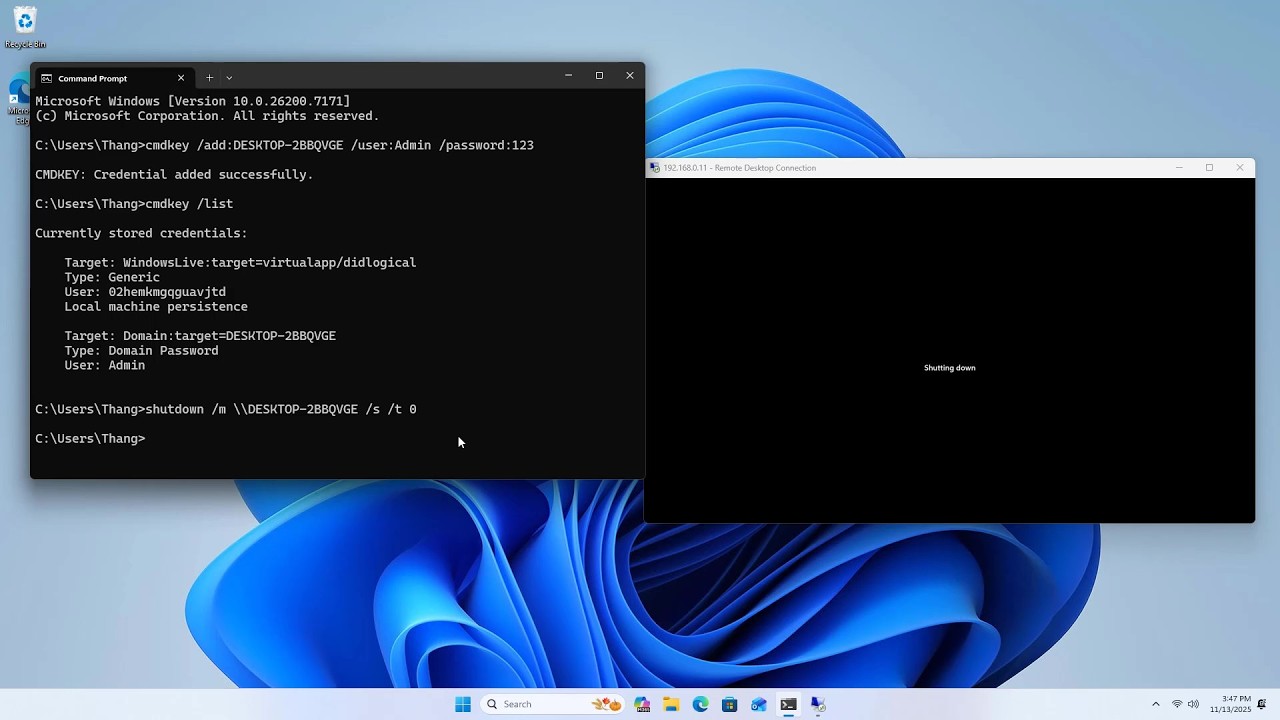
Task: Open the Recycle Bin desktop icon
Action: [25, 27]
